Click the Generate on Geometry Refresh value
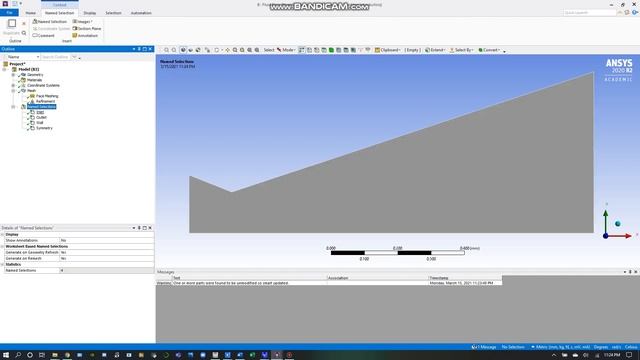 click(x=107, y=252)
